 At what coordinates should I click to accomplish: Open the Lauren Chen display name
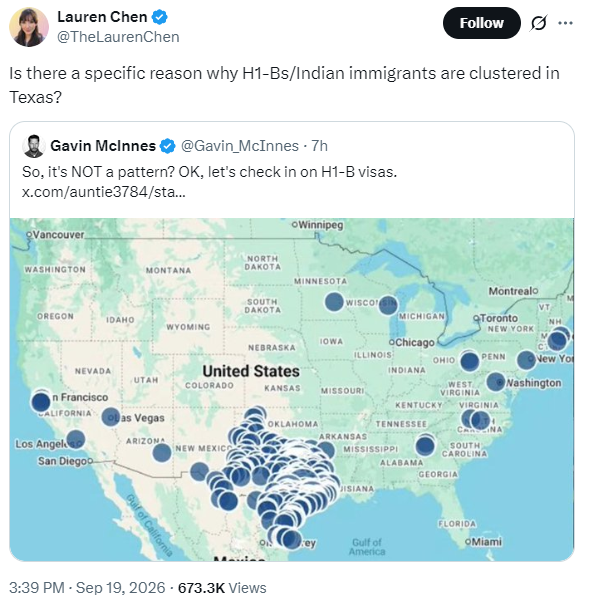click(x=102, y=17)
